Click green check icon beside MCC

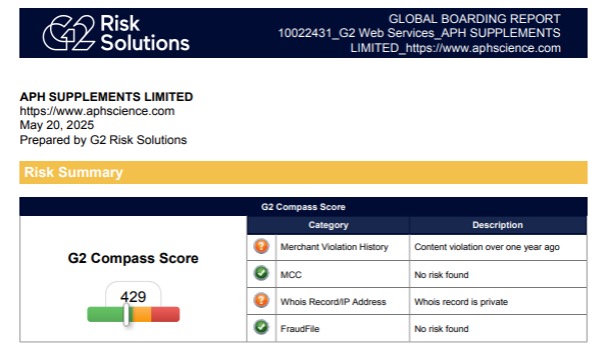coord(261,273)
